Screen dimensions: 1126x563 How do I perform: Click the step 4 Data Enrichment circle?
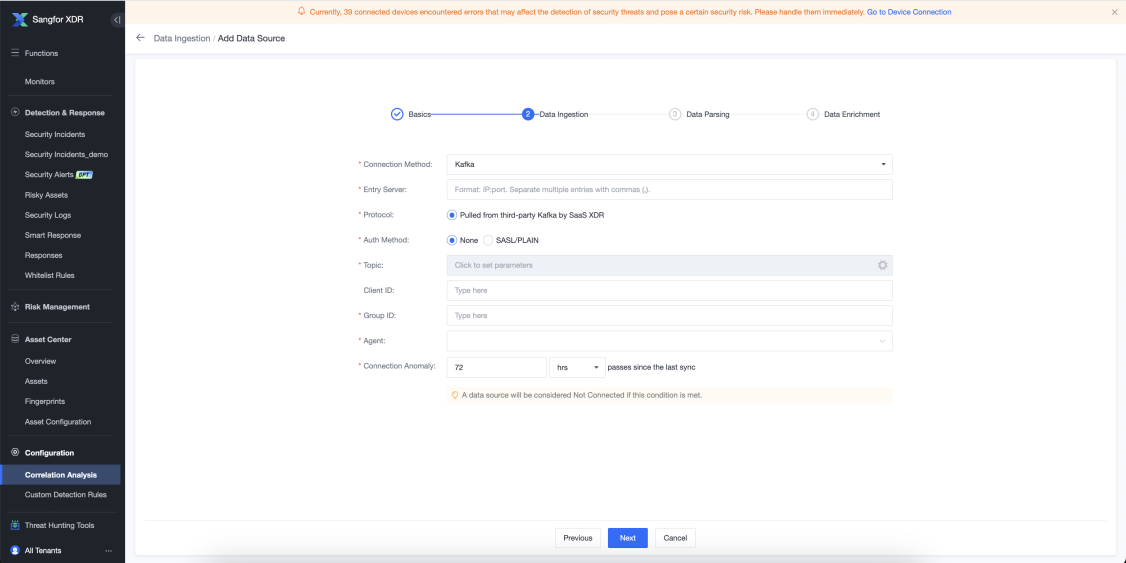coord(812,114)
